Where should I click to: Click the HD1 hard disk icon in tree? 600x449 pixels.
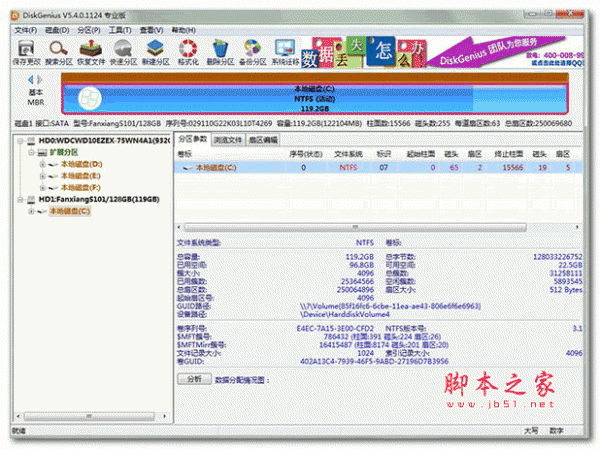[x=31, y=199]
